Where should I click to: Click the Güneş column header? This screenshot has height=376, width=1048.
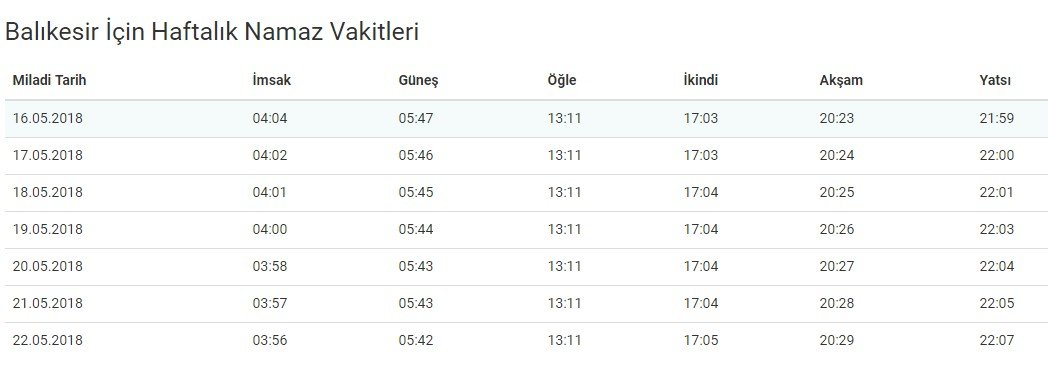tap(418, 81)
